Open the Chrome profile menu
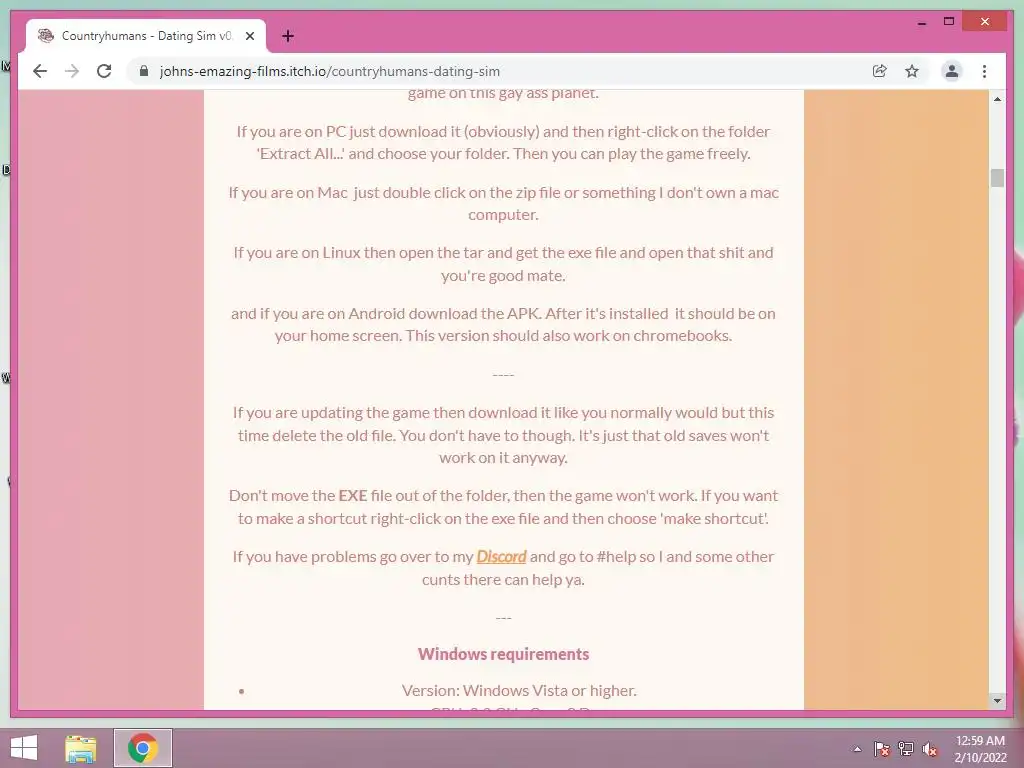This screenshot has width=1024, height=768. click(952, 71)
